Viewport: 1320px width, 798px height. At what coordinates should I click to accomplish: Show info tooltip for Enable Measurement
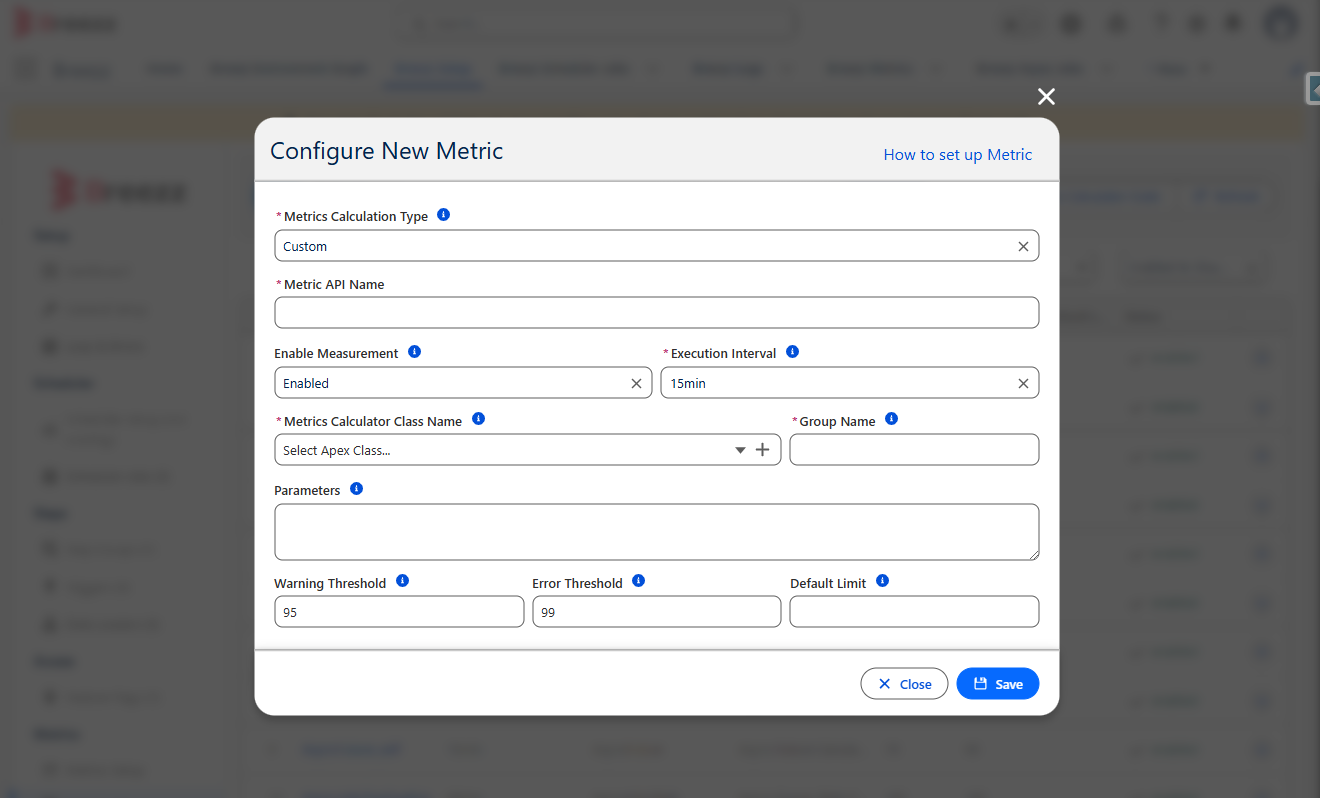[x=415, y=352]
